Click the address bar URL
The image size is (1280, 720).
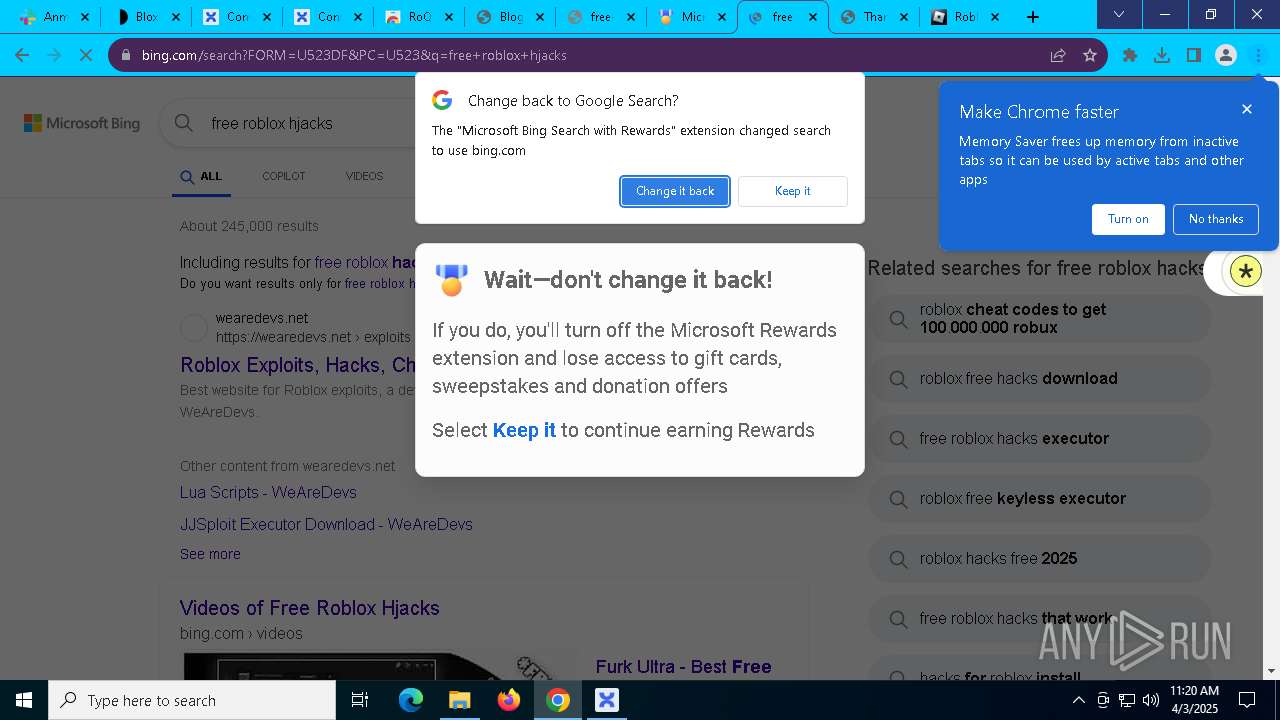[x=354, y=55]
